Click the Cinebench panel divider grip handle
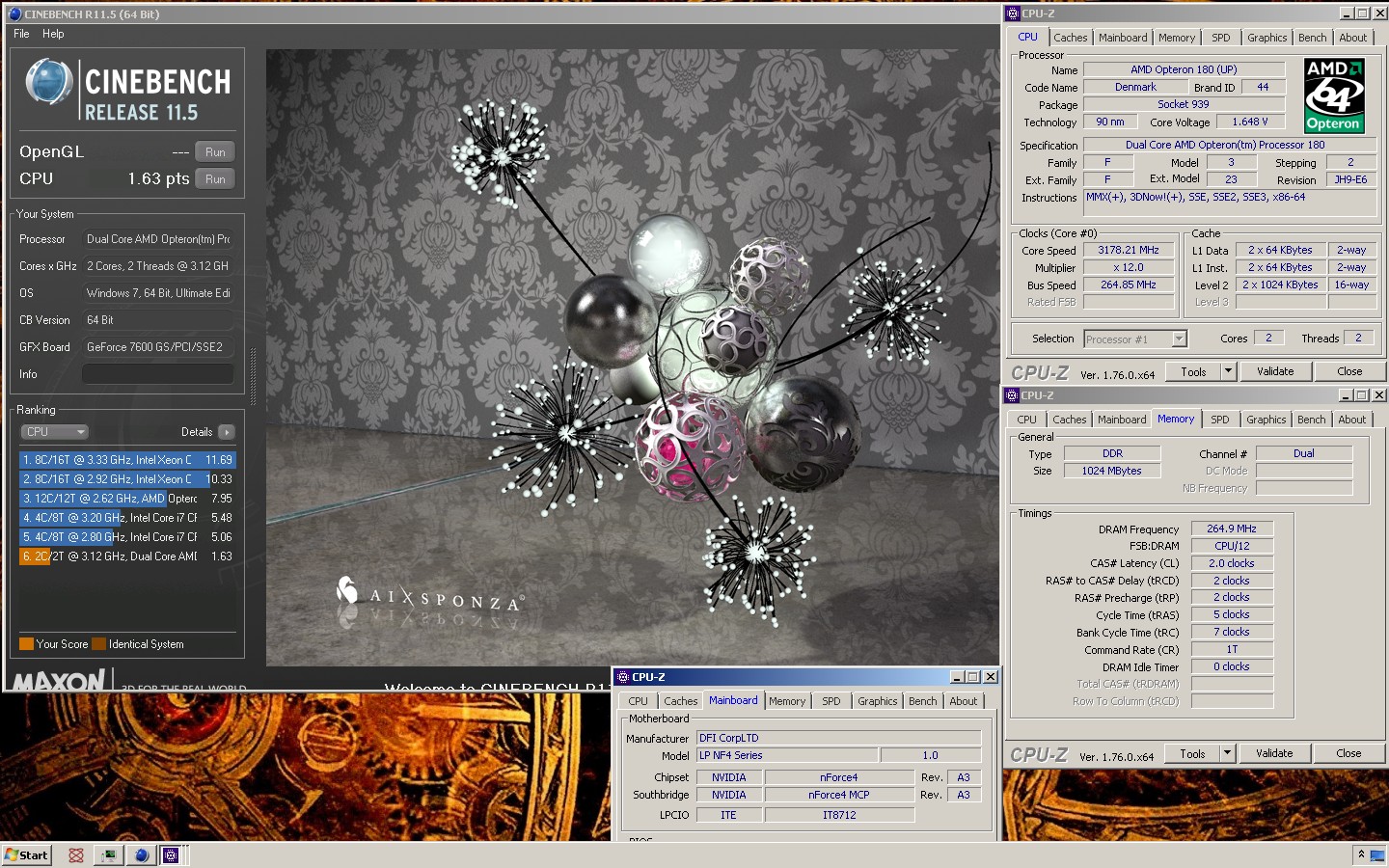The image size is (1389, 868). click(254, 376)
